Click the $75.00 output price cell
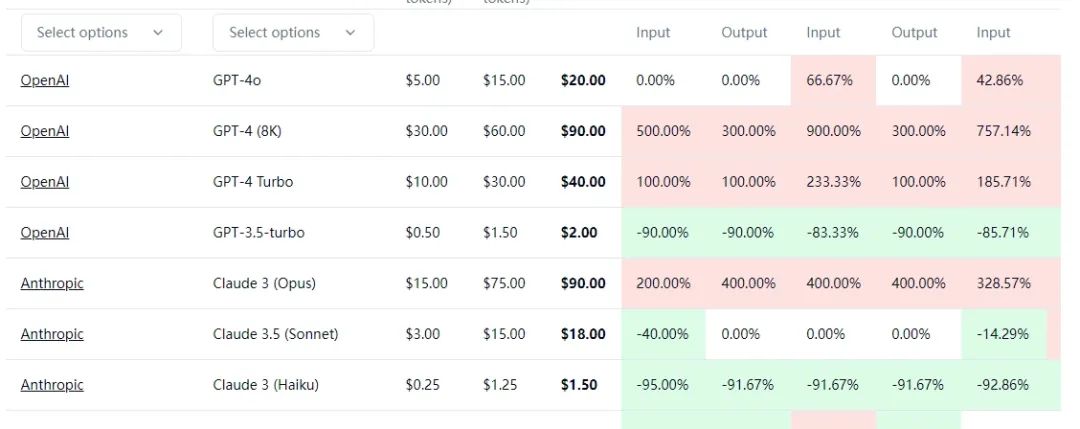The height and width of the screenshot is (429, 1080). 504,284
